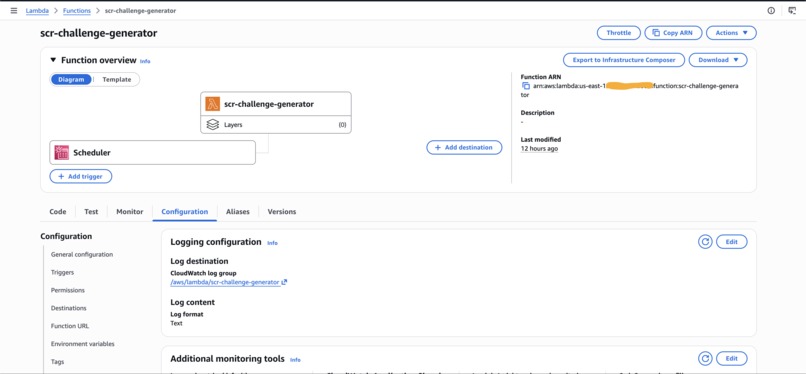Viewport: 806px width, 374px height.
Task: Copy the Function ARN using the copy icon
Action: click(x=526, y=86)
